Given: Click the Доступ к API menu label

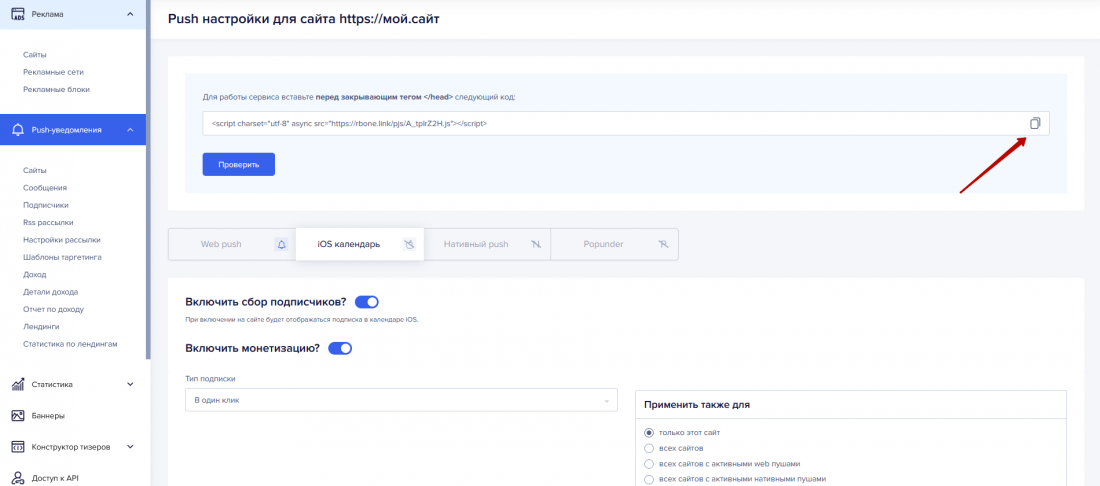Looking at the screenshot, I should (55, 478).
